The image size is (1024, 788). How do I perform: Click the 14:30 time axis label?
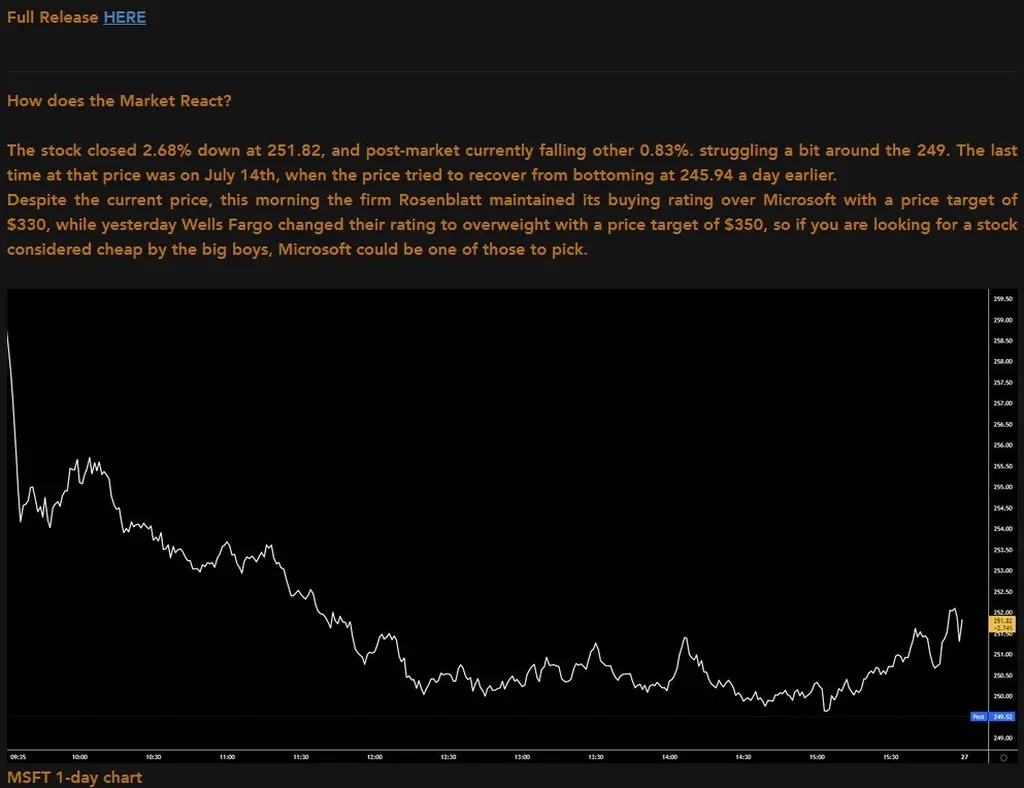743,757
